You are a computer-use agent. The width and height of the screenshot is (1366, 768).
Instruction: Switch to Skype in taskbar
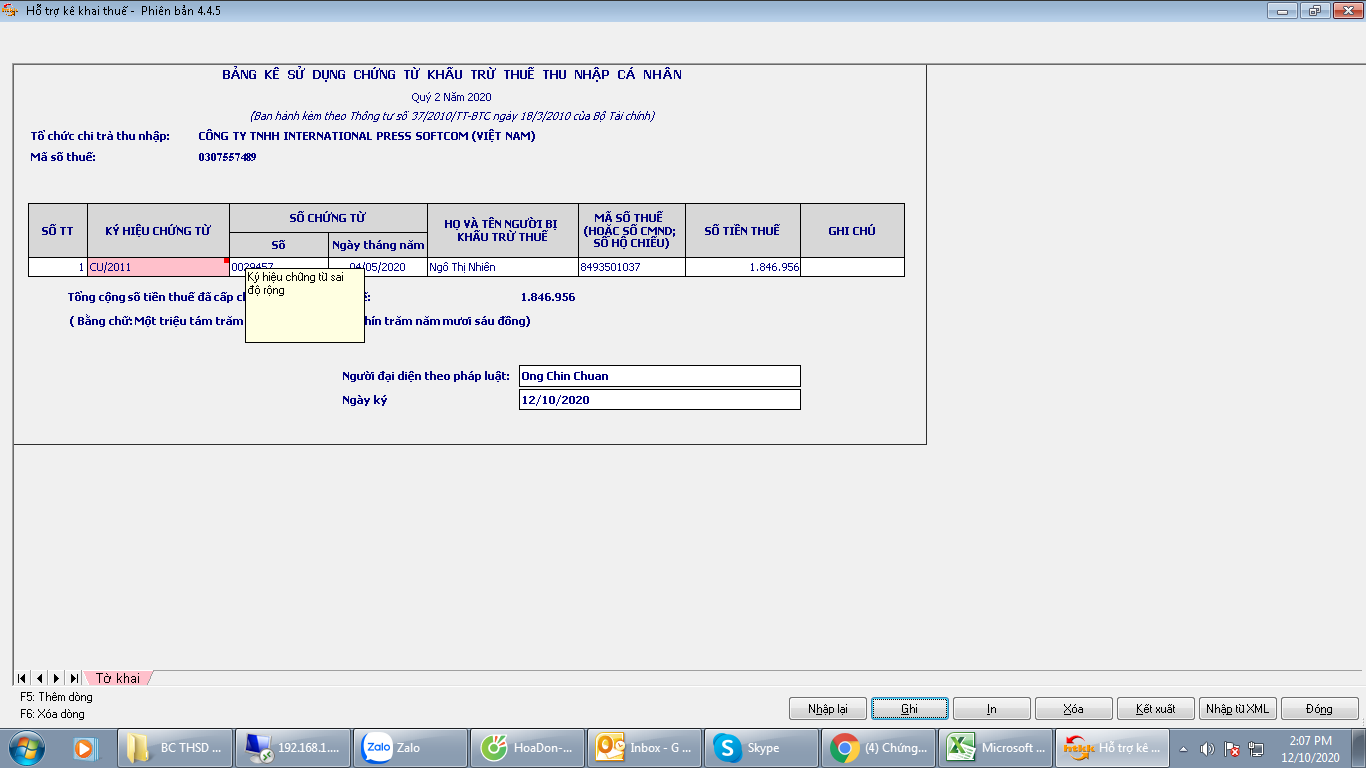[762, 748]
